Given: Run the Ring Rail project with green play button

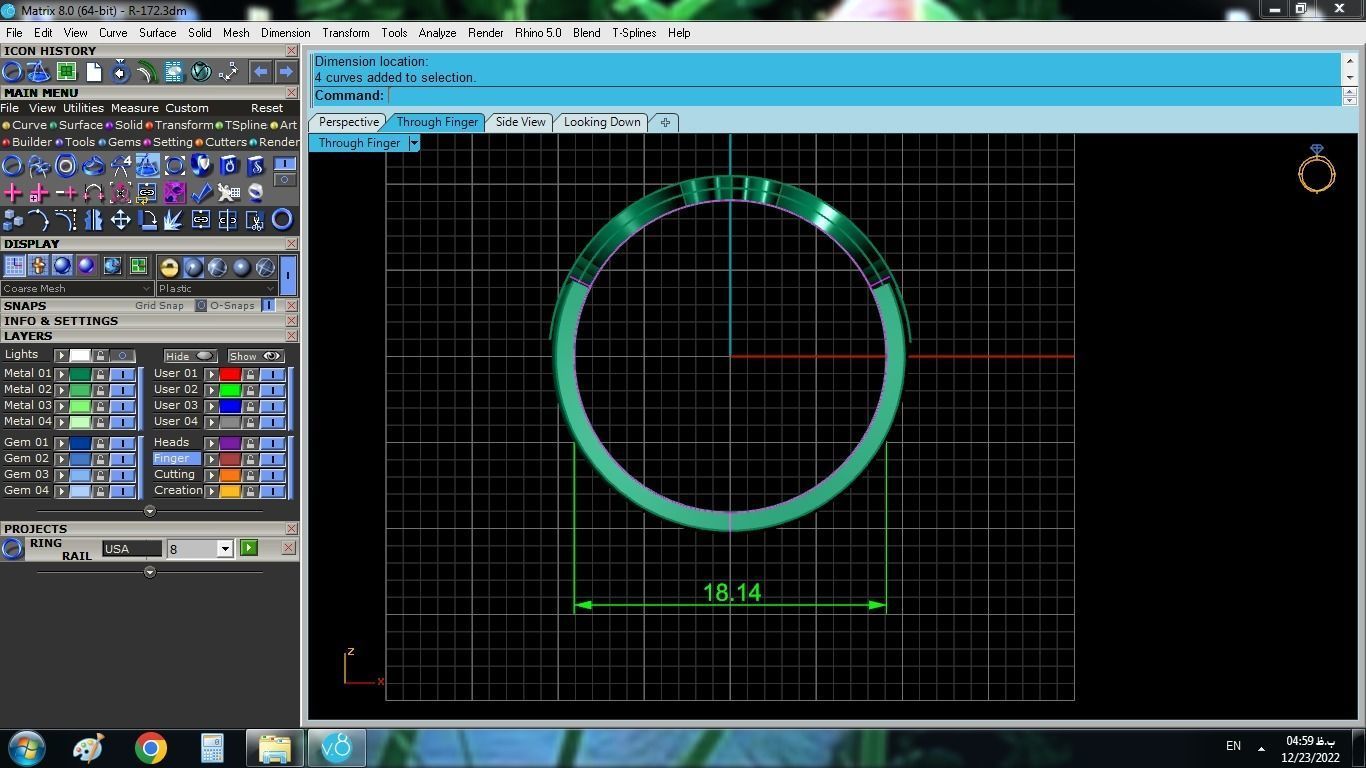Looking at the screenshot, I should (248, 548).
